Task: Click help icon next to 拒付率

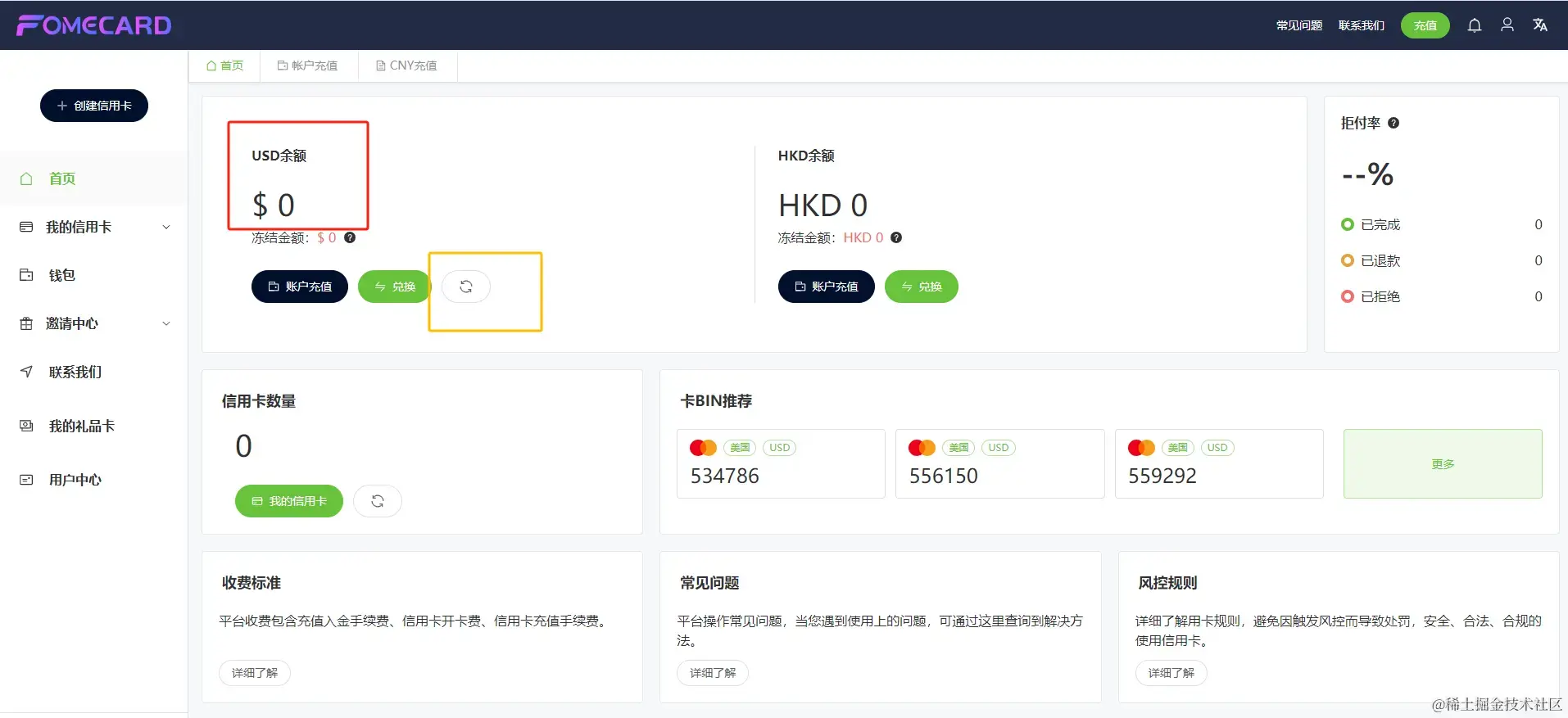Action: (x=1394, y=123)
